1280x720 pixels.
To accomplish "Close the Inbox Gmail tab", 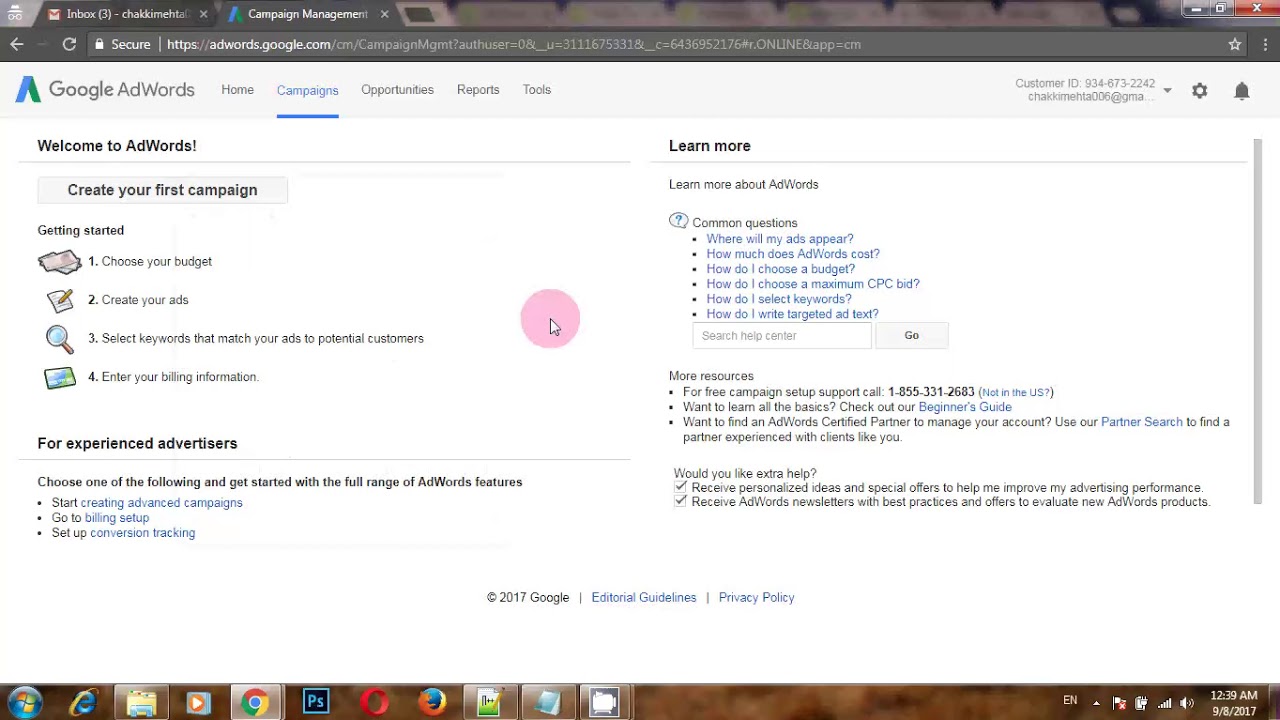I will coord(204,14).
